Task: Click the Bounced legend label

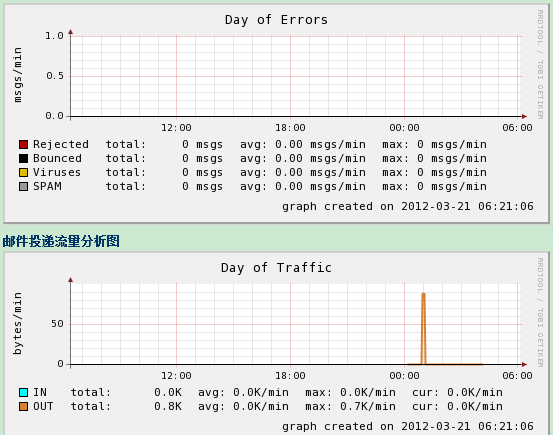Action: 57,158
